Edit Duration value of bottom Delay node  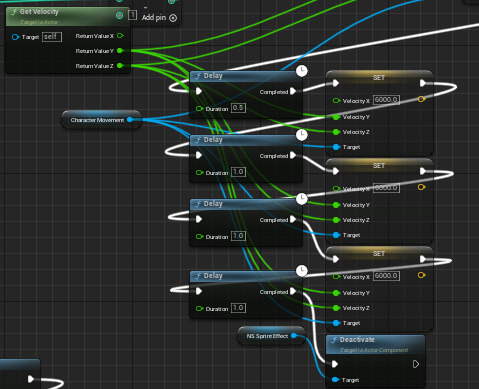pos(238,308)
